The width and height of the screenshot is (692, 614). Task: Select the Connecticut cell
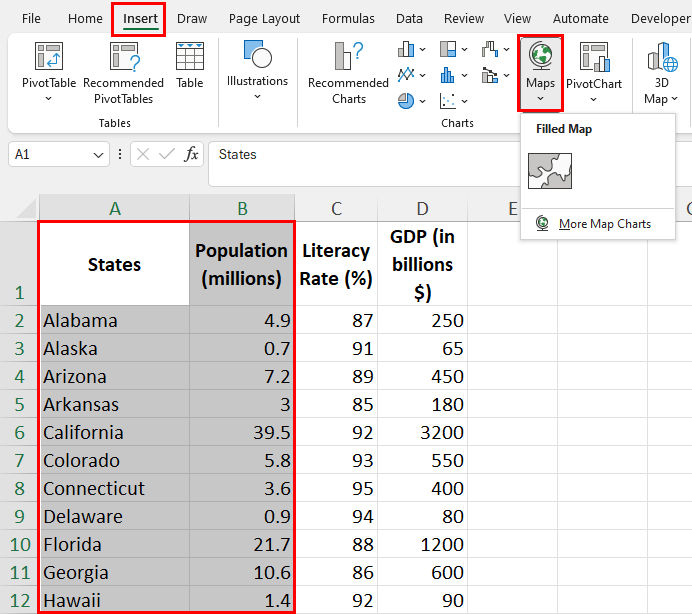click(x=115, y=488)
